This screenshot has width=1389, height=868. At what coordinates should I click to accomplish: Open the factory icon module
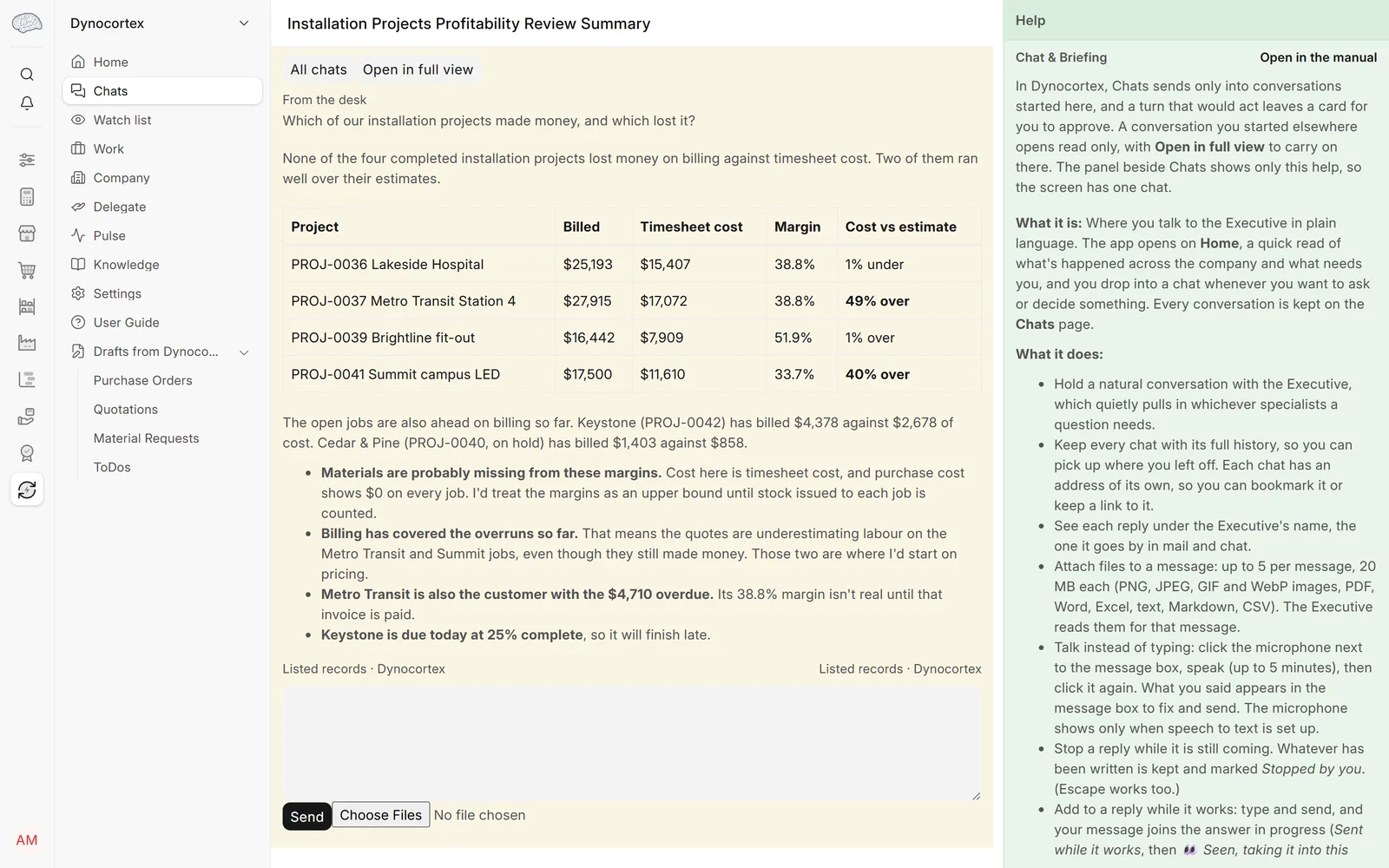pos(27,343)
